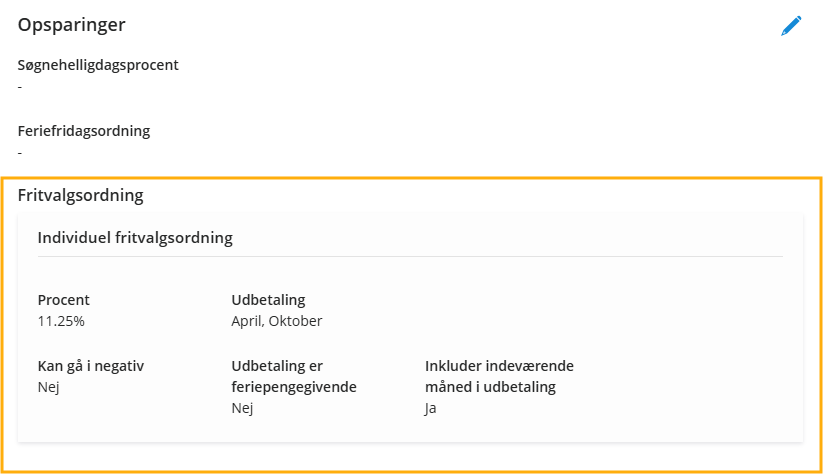Screen dimensions: 823x474
Task: Click the Ja value under Inkluder indeværende måned
Action: coord(431,408)
